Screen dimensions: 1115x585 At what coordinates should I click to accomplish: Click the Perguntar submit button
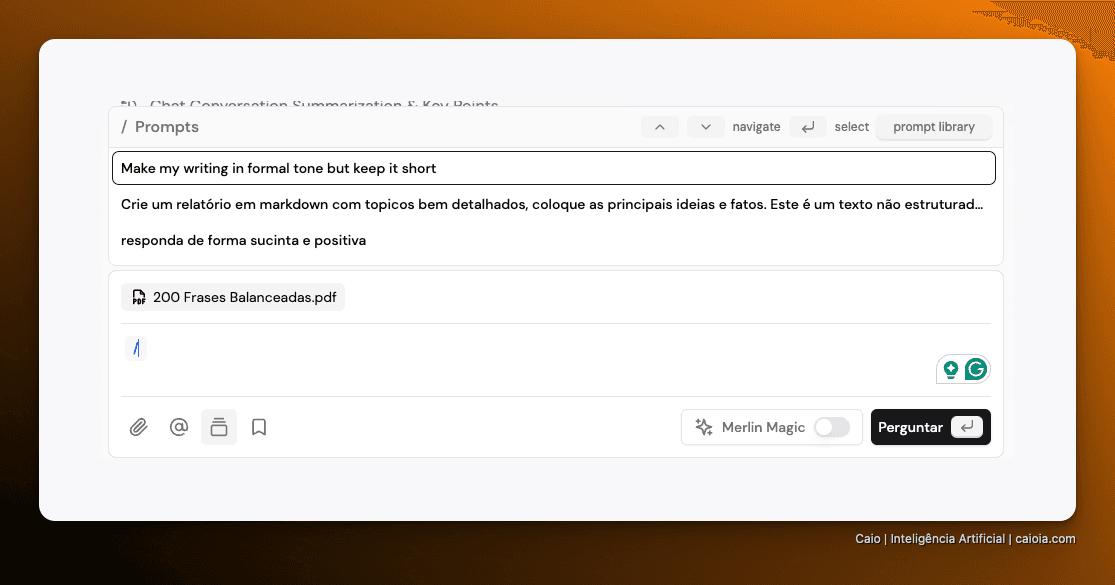click(x=931, y=427)
